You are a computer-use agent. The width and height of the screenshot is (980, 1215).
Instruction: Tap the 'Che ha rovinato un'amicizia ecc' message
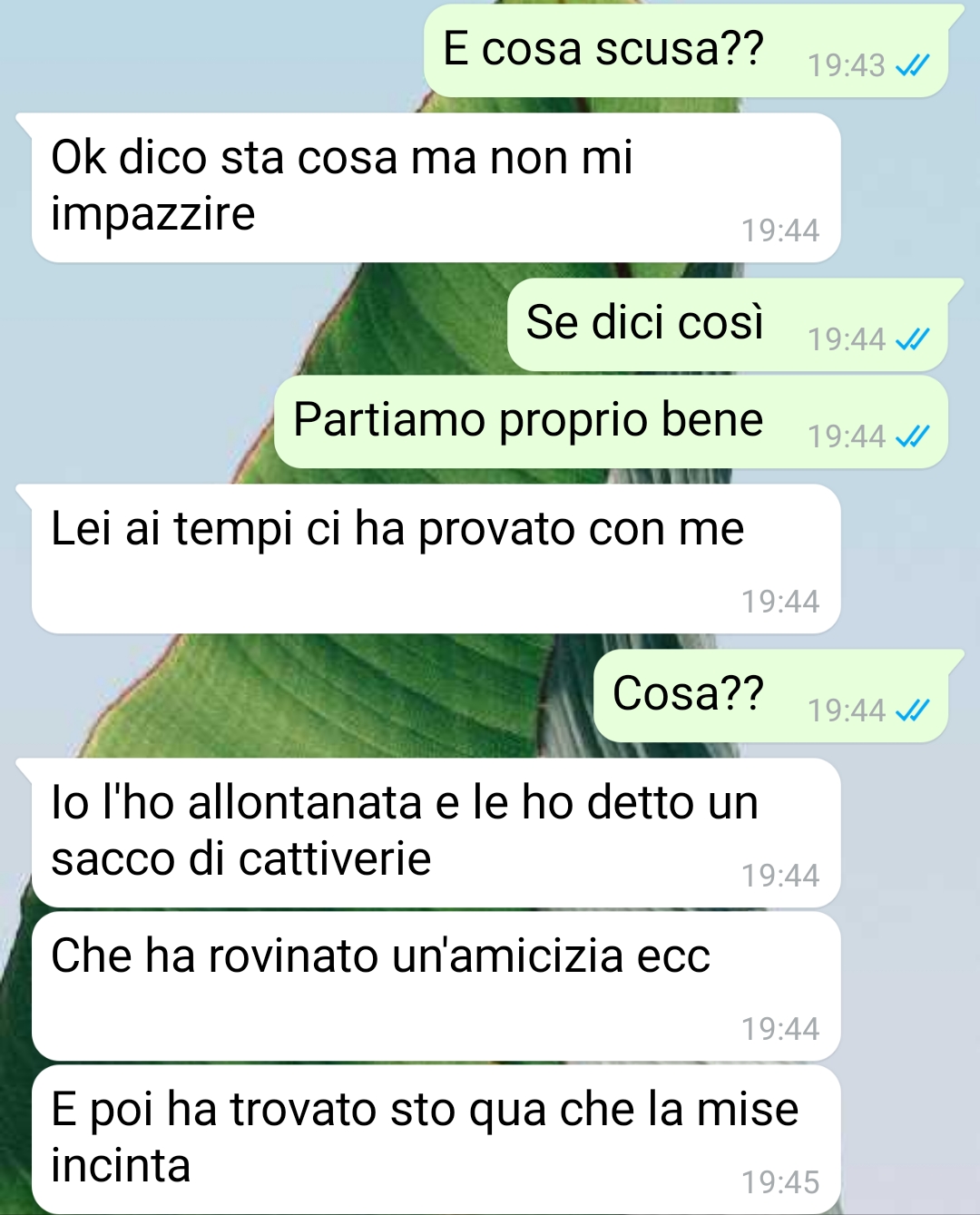coord(436,986)
